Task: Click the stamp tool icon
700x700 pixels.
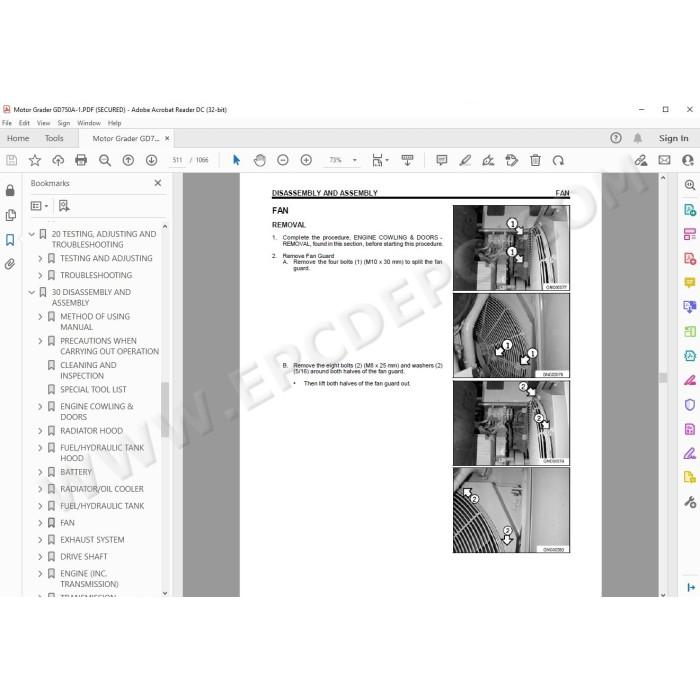Action: click(x=512, y=160)
